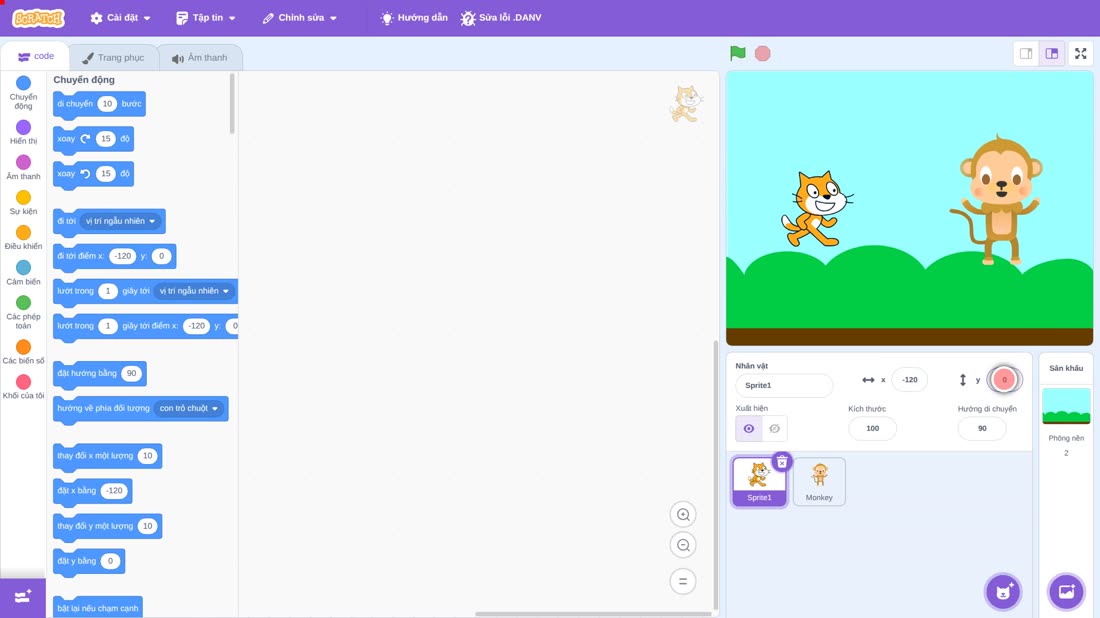This screenshot has height=618, width=1100.
Task: Enter full screen stage mode
Action: pos(1080,53)
